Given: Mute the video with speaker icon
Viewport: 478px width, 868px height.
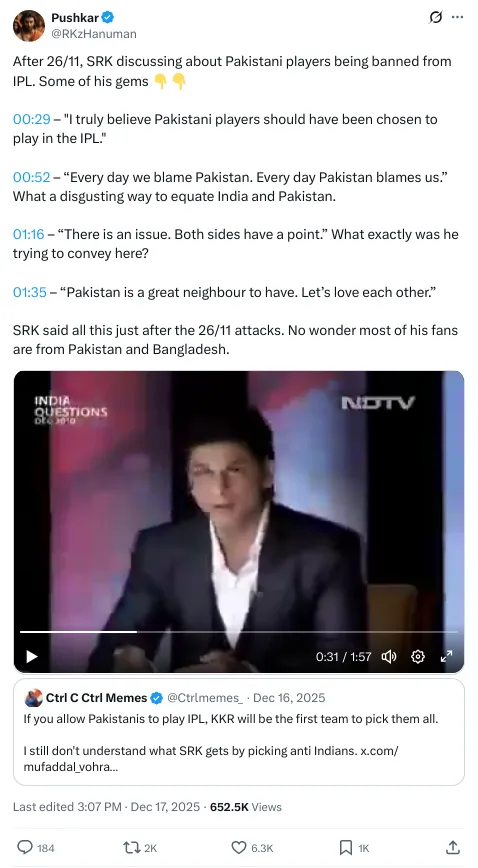Looking at the screenshot, I should (389, 657).
